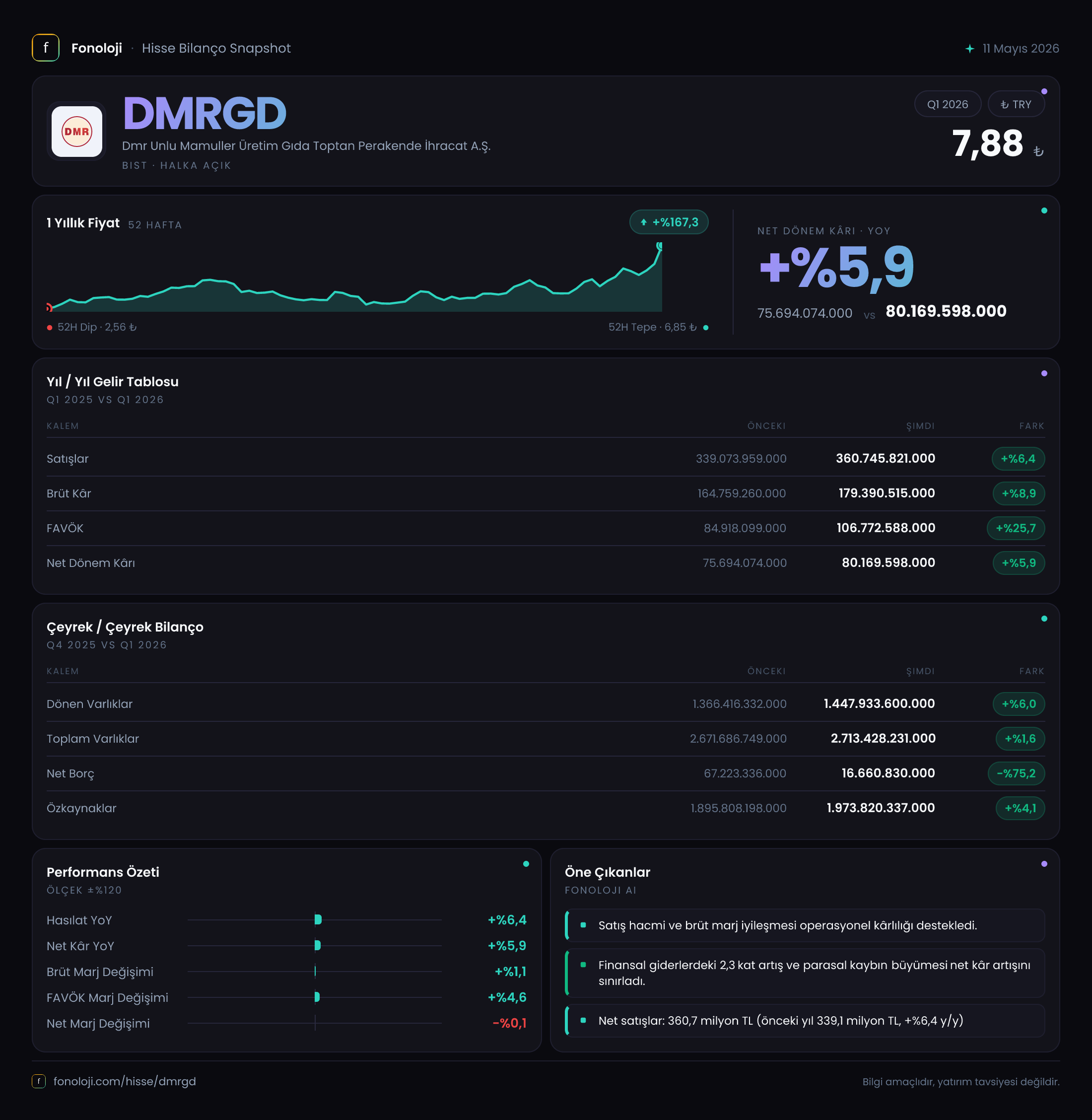Click the price chart end-point marker
Image resolution: width=1092 pixels, height=1120 pixels.
point(660,246)
